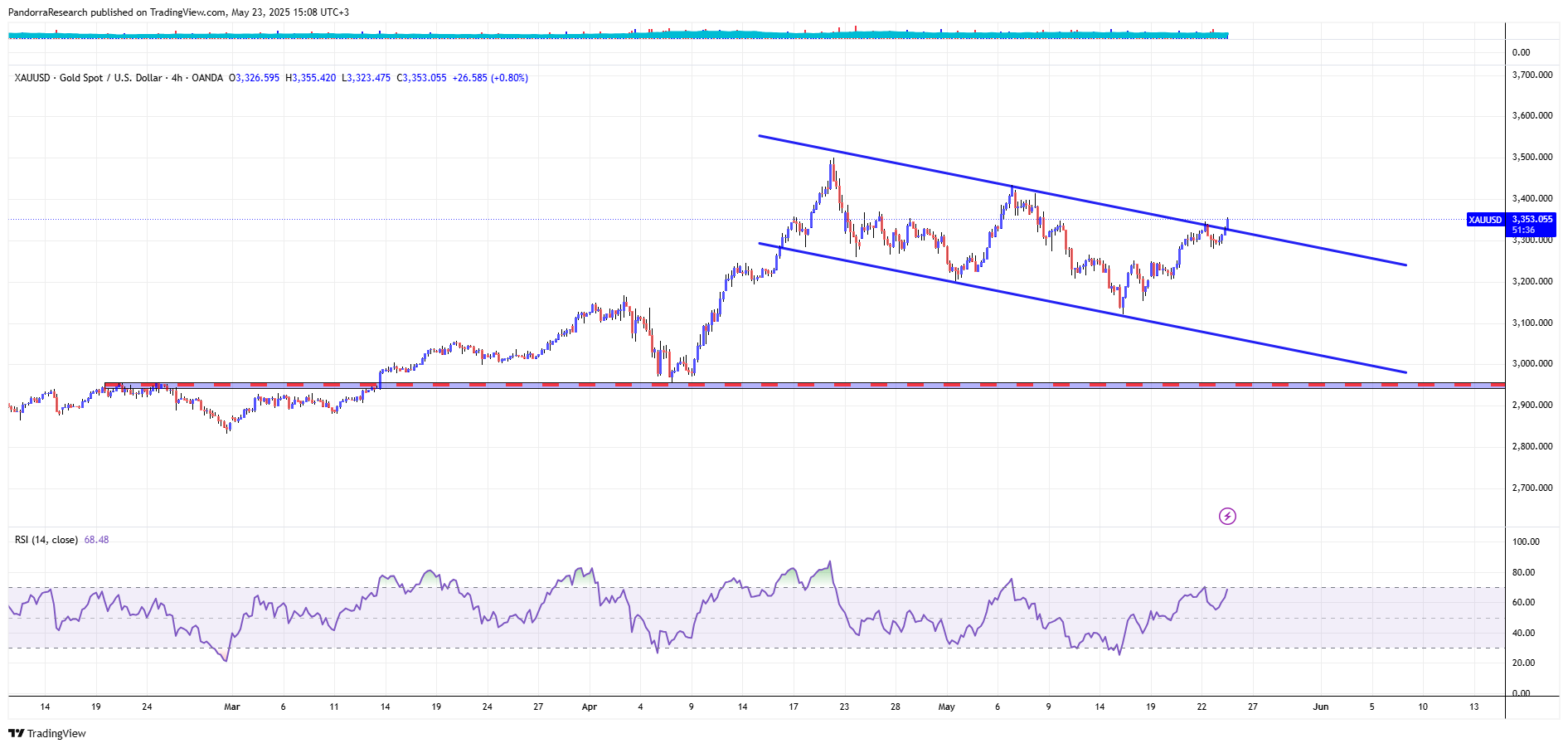This screenshot has width=1568, height=748.
Task: Click the 40.00 RSI scale label
Action: (x=1523, y=634)
